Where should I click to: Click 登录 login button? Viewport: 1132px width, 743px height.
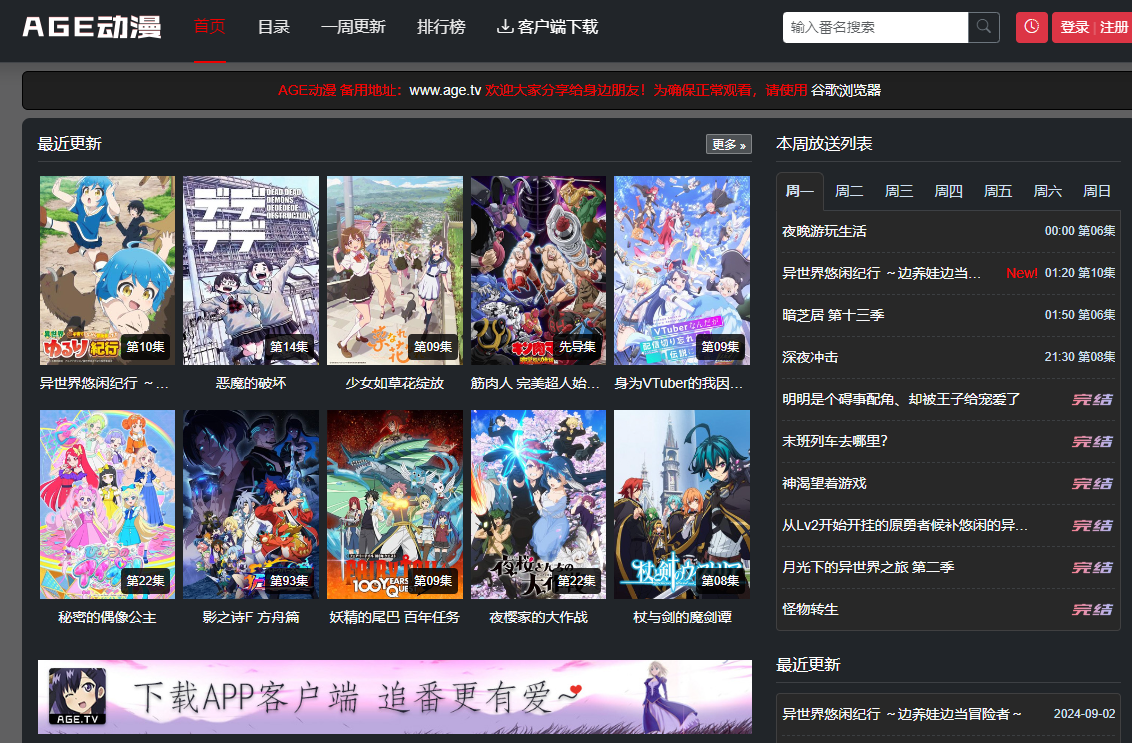click(1075, 27)
